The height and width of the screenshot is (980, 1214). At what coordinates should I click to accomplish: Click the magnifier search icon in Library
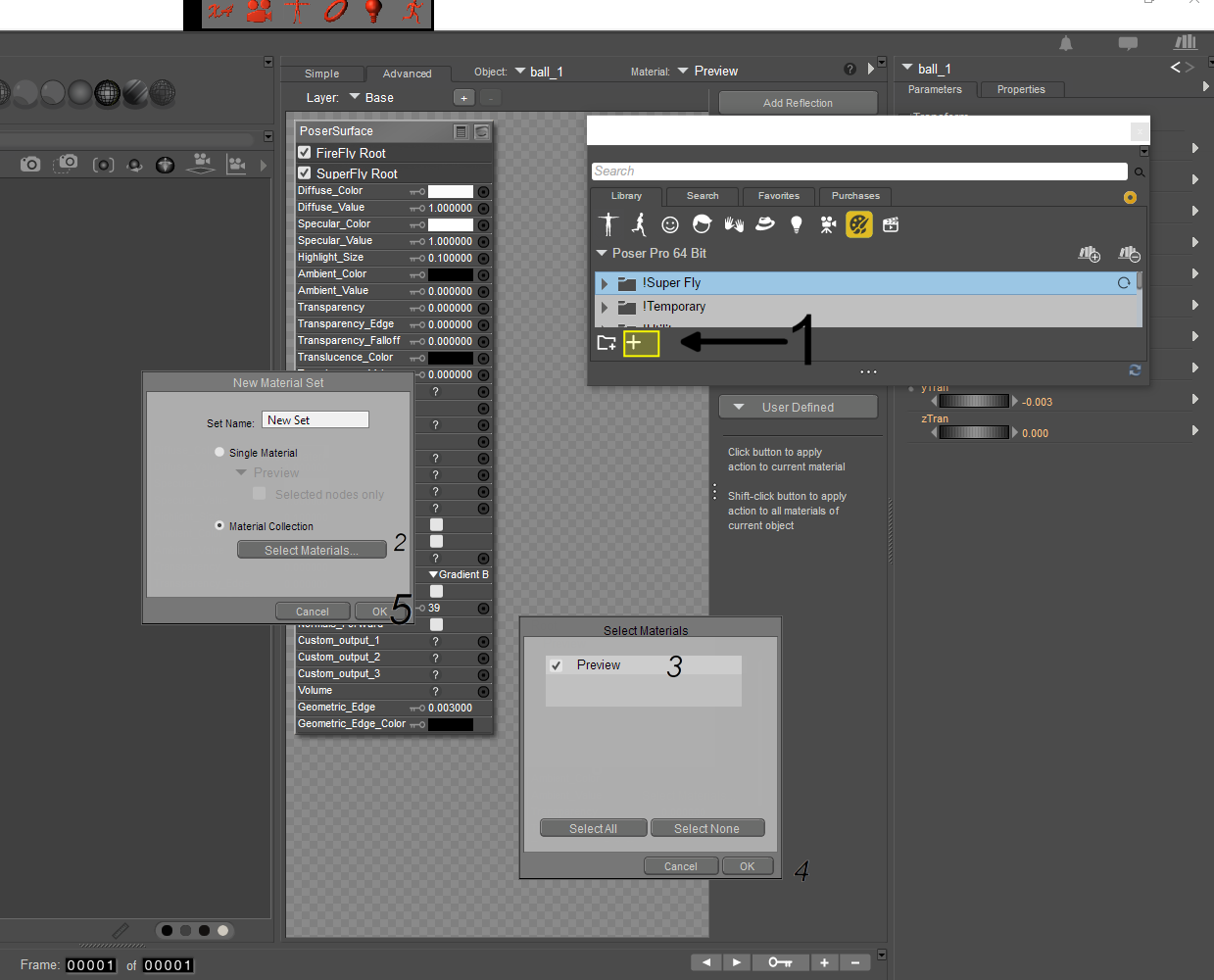pyautogui.click(x=1140, y=172)
